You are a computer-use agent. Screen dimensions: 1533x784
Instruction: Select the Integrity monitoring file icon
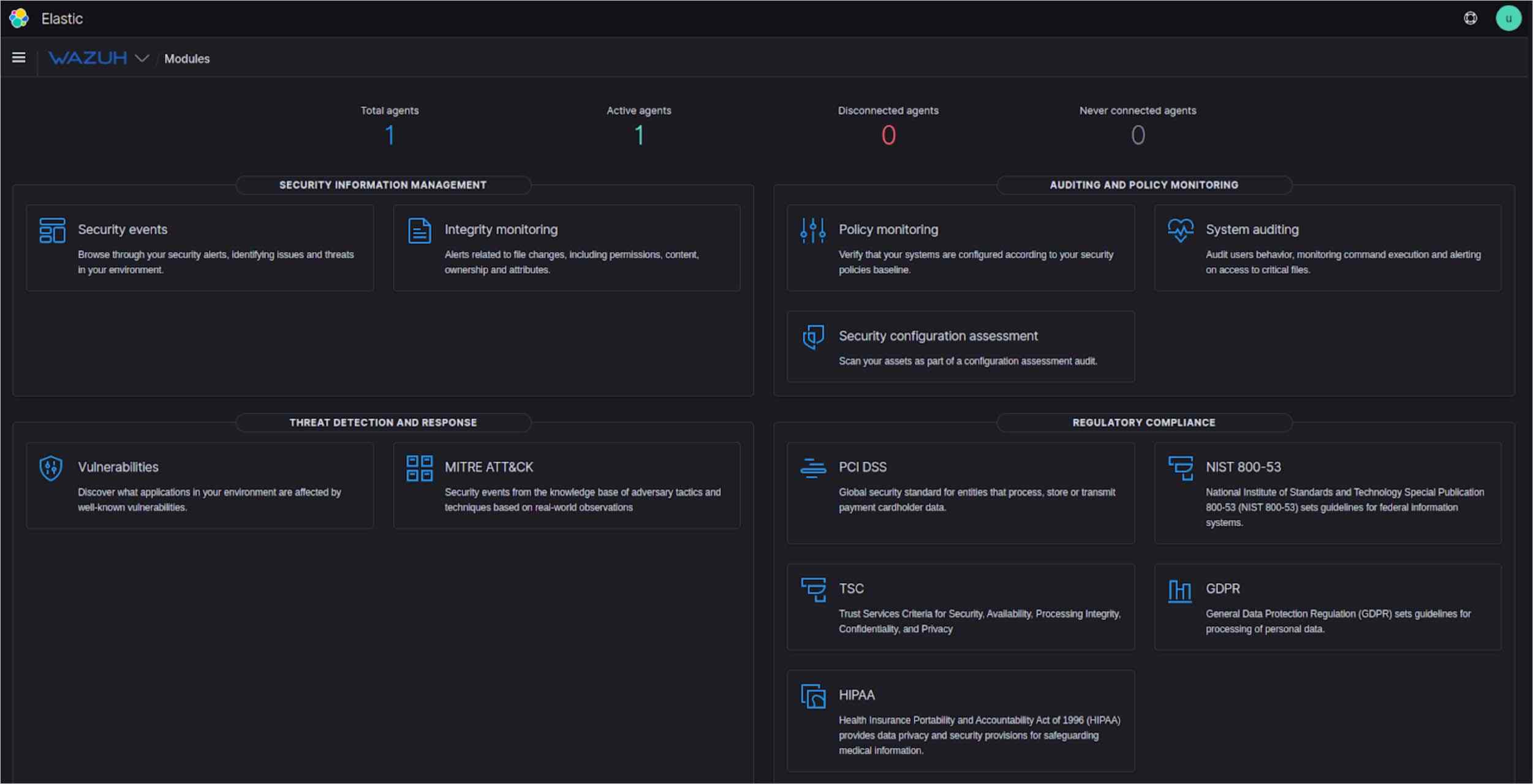419,230
